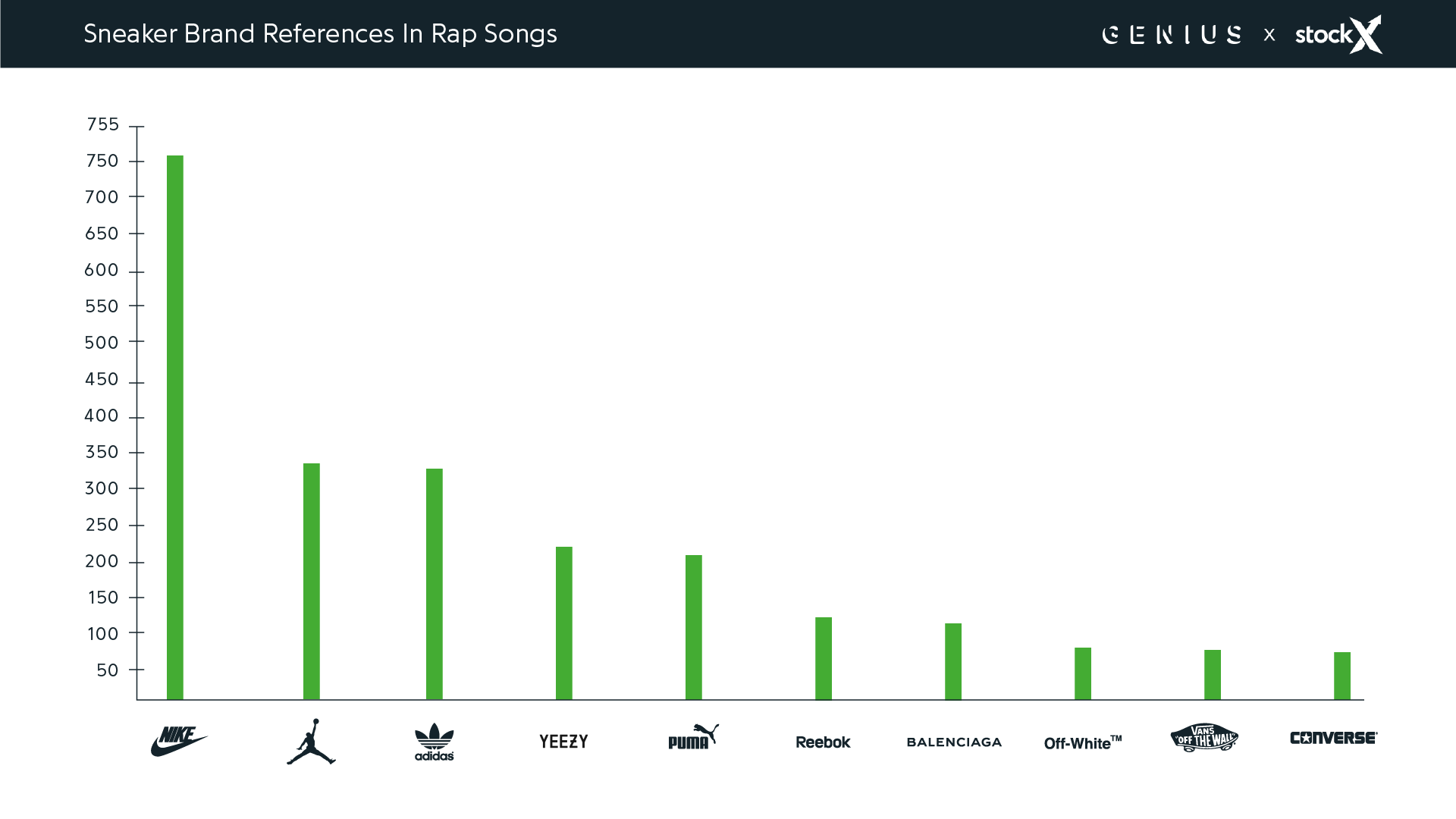Viewport: 1456px width, 819px height.
Task: Open the StockX logo in header
Action: coord(1338,35)
